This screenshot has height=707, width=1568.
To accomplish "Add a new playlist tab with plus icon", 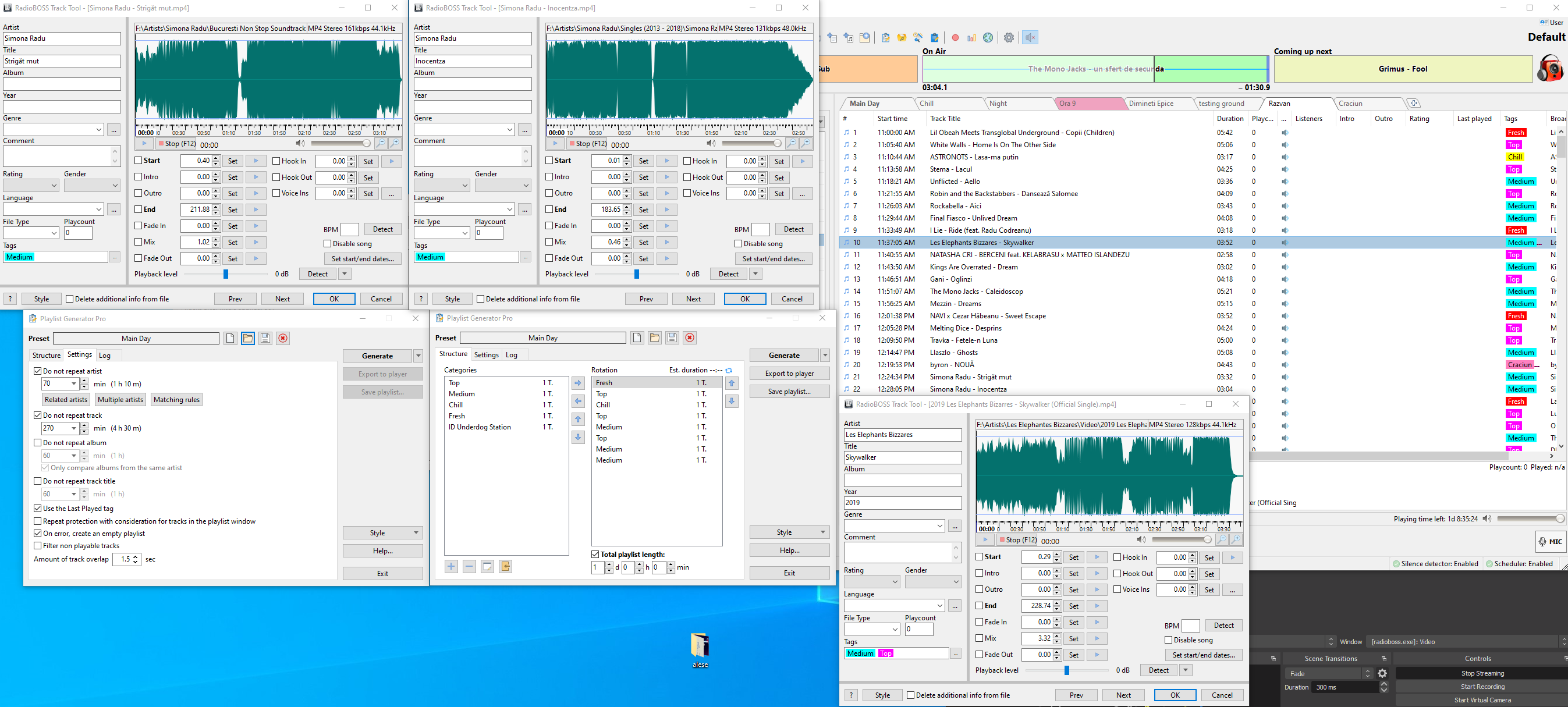I will [x=1413, y=104].
